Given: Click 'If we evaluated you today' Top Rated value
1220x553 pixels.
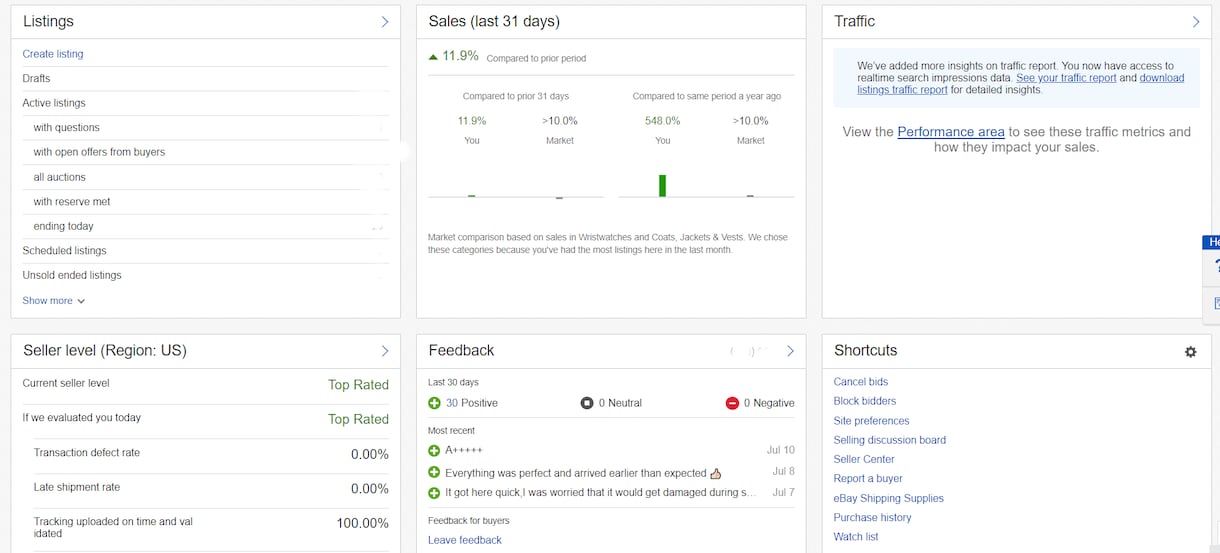Looking at the screenshot, I should (358, 420).
